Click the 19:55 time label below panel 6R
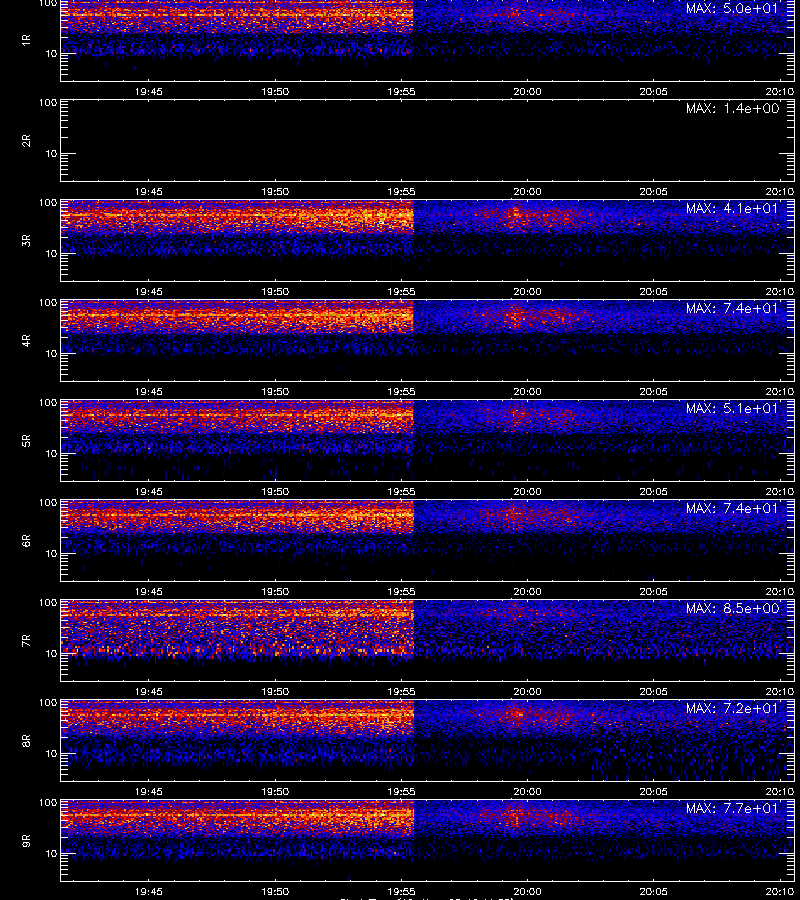The image size is (800, 900). (x=401, y=592)
